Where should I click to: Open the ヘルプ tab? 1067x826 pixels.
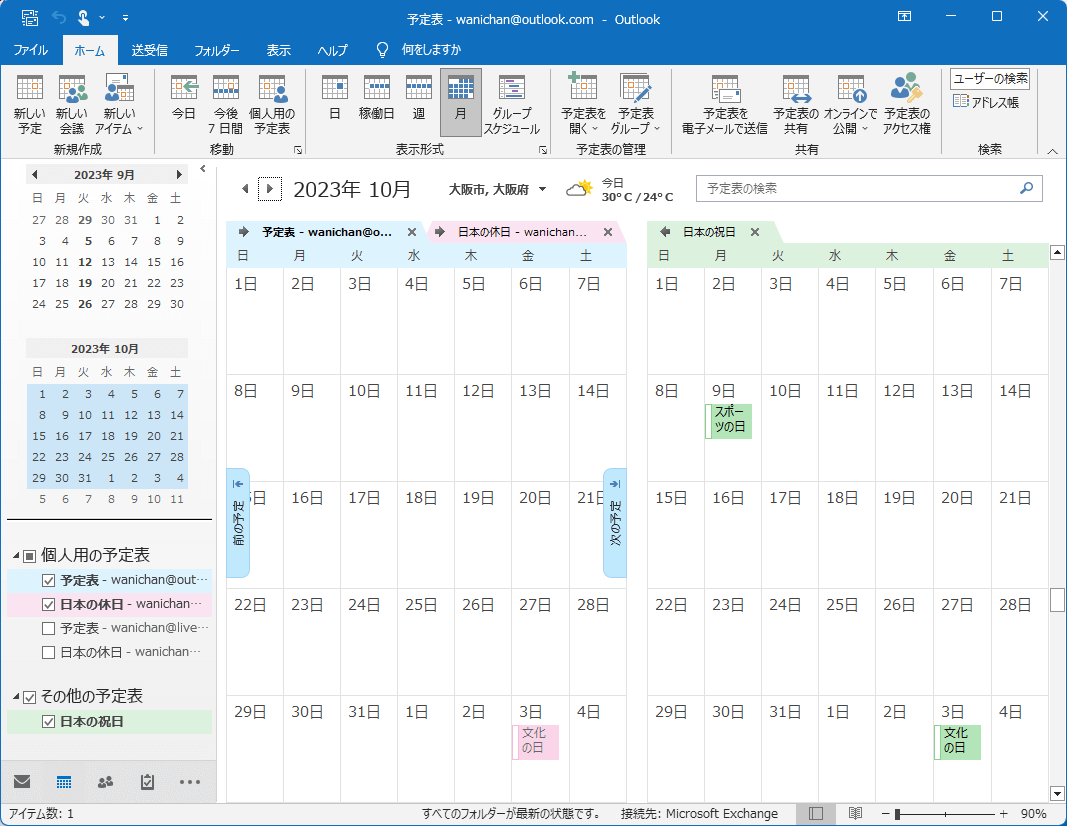[x=332, y=50]
